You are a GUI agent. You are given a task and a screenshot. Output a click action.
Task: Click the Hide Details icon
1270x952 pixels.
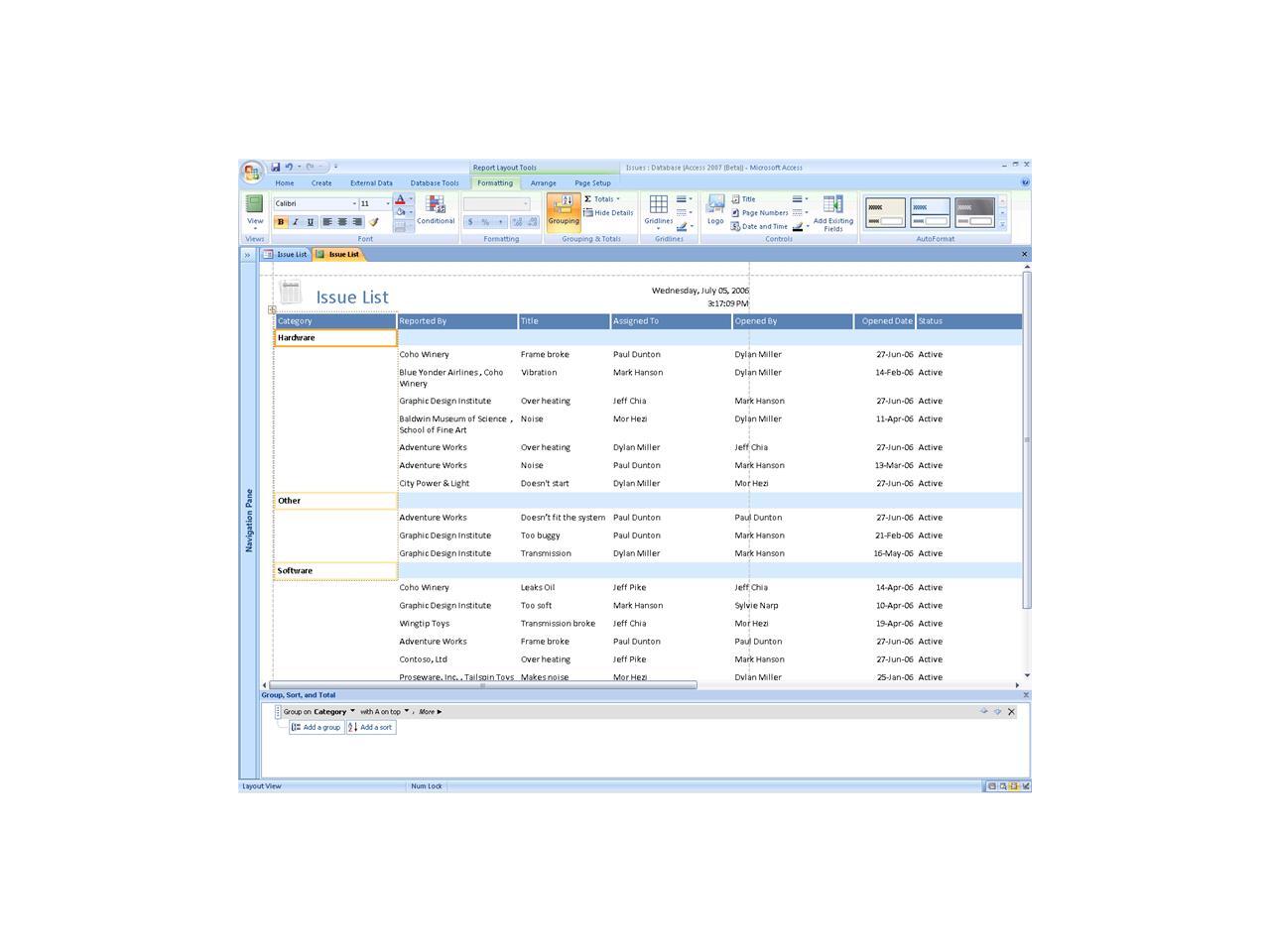(609, 210)
